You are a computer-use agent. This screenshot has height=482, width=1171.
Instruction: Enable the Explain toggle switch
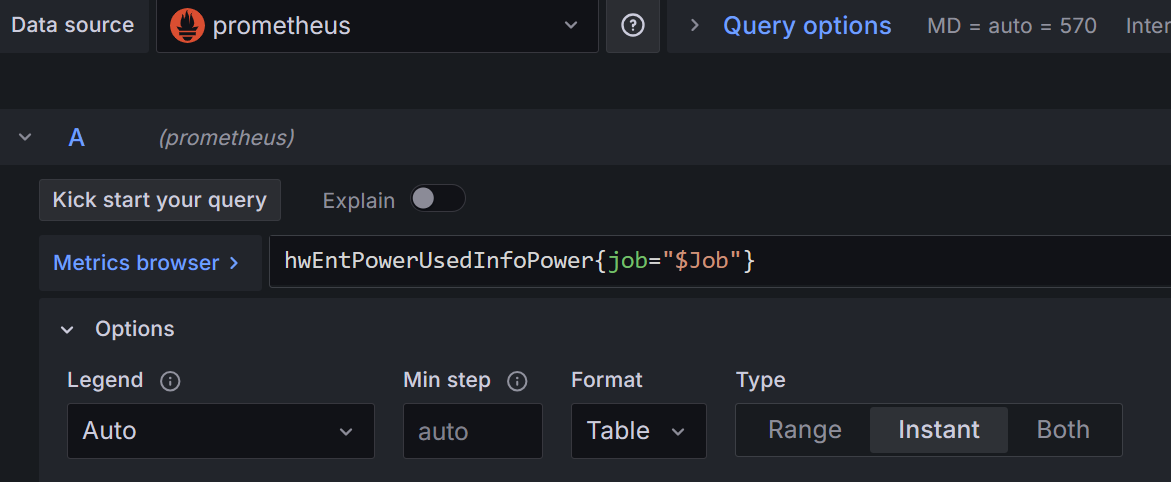coord(437,199)
